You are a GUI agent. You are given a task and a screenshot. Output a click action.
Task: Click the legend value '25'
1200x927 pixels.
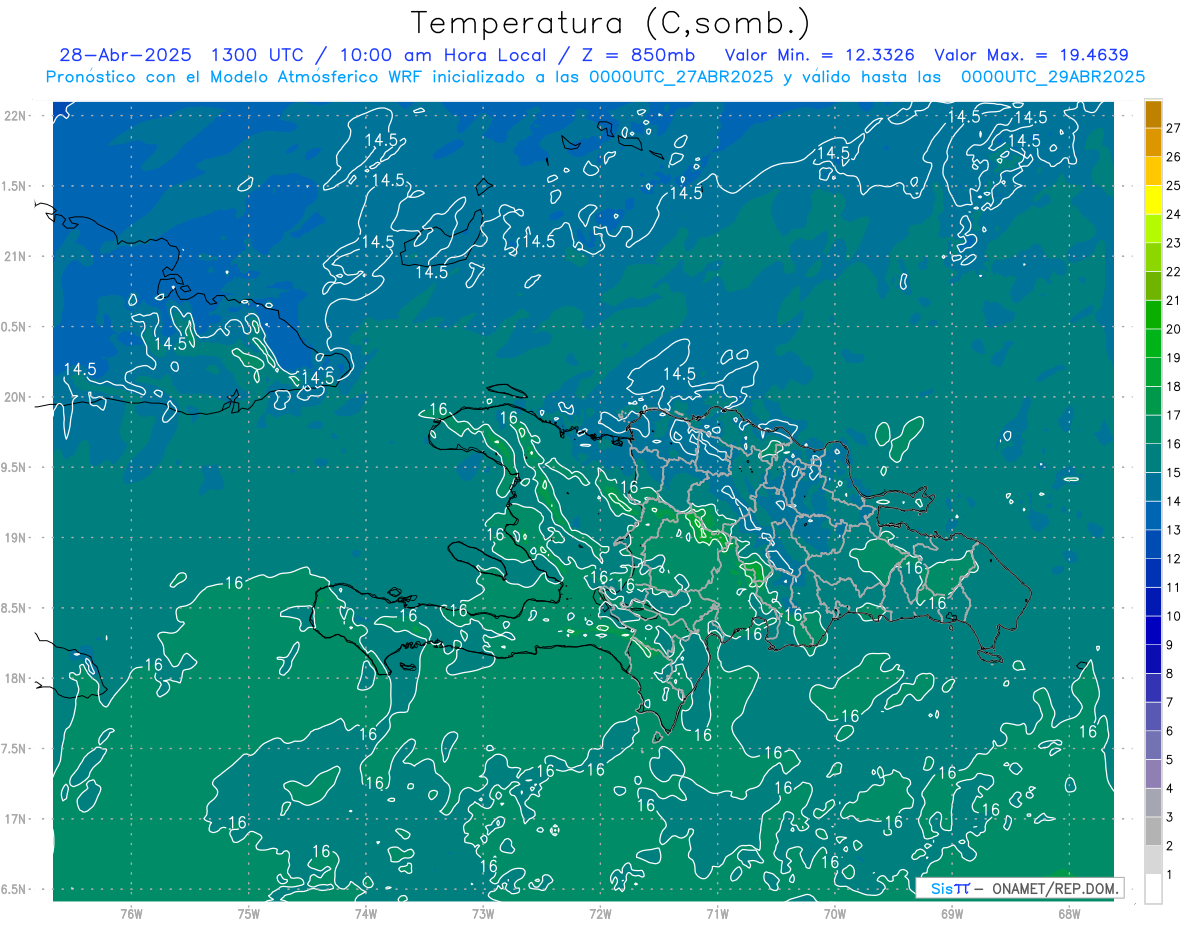[1174, 186]
